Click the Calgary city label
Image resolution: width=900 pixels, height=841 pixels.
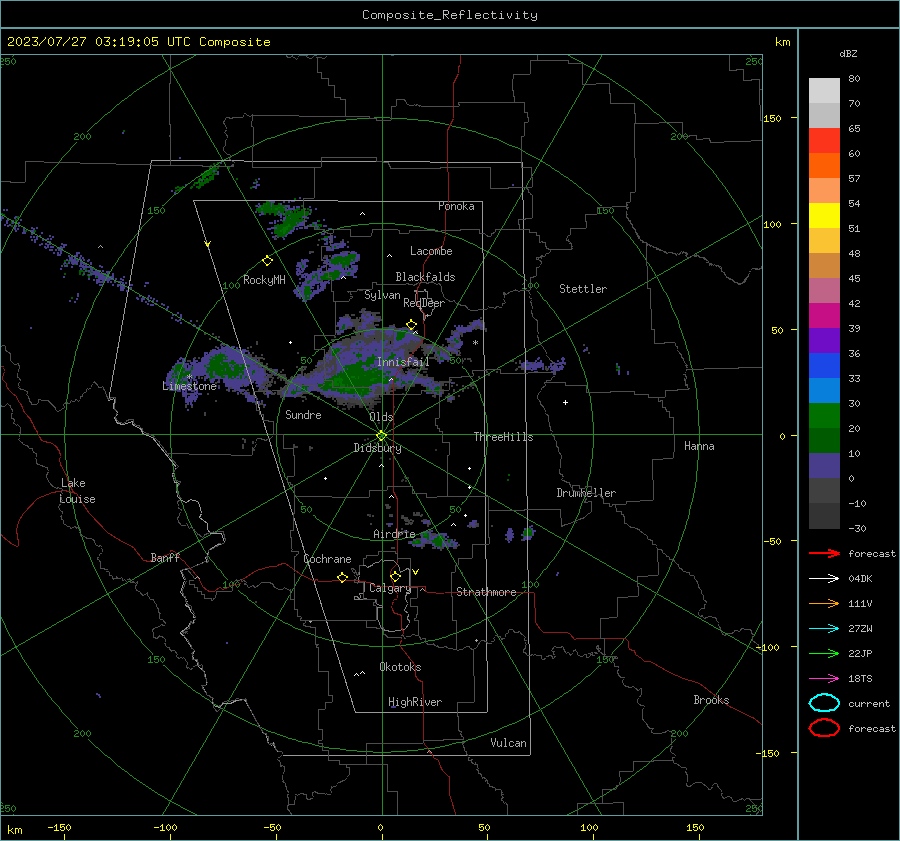coord(390,588)
